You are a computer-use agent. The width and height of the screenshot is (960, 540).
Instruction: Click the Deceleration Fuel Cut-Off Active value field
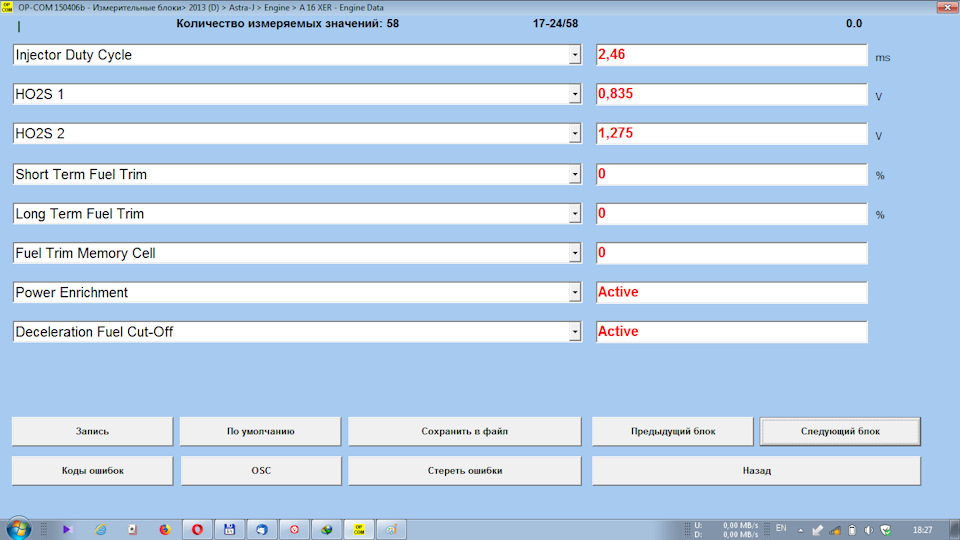tap(732, 332)
